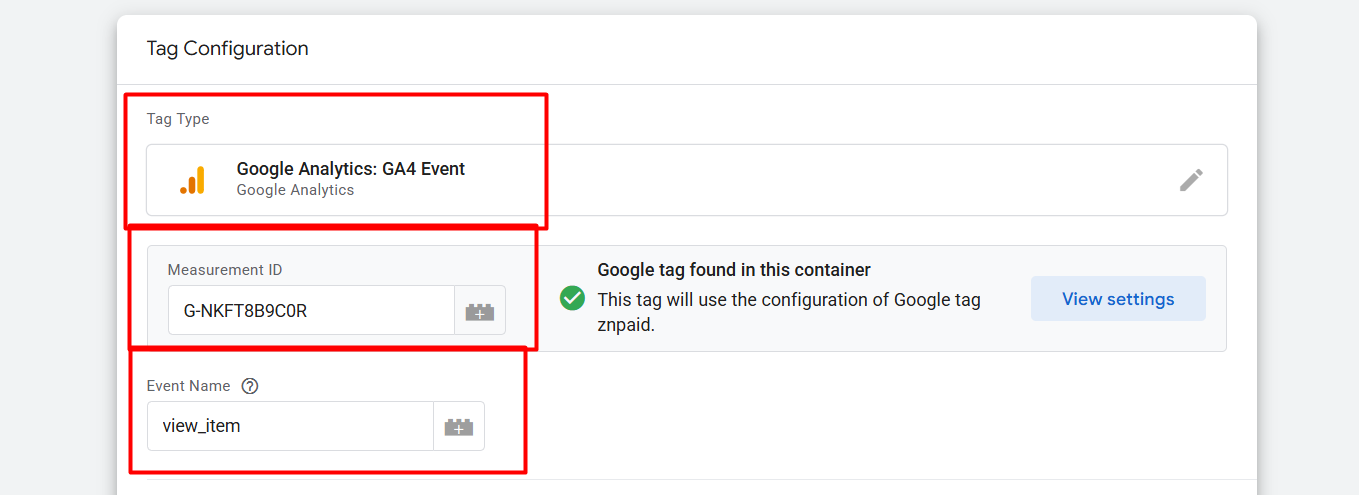Click the 'Tag Type' label
The width and height of the screenshot is (1359, 495).
click(178, 119)
